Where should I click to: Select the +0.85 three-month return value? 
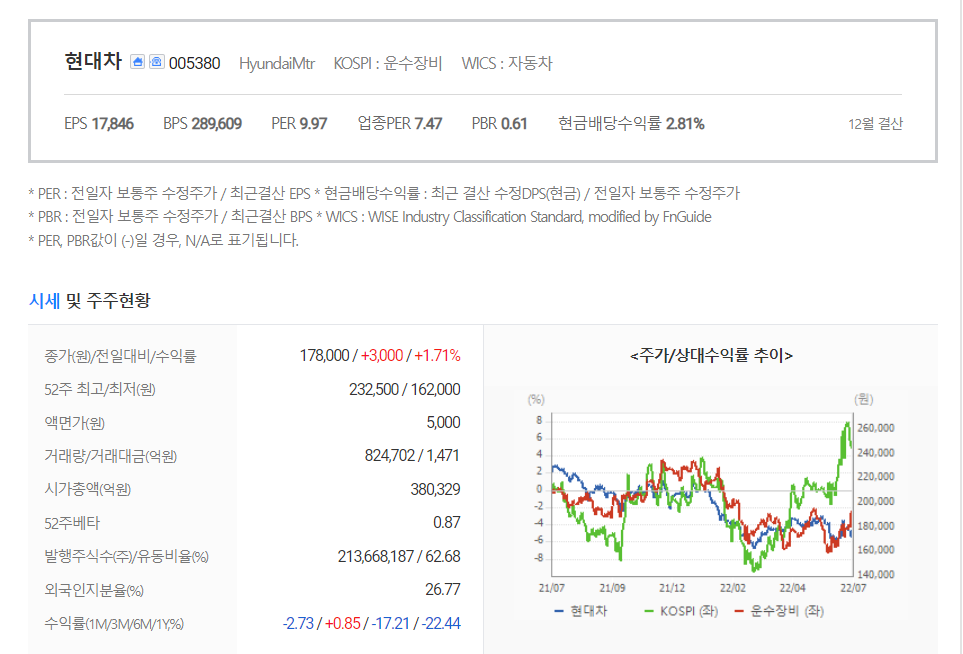pos(343,623)
